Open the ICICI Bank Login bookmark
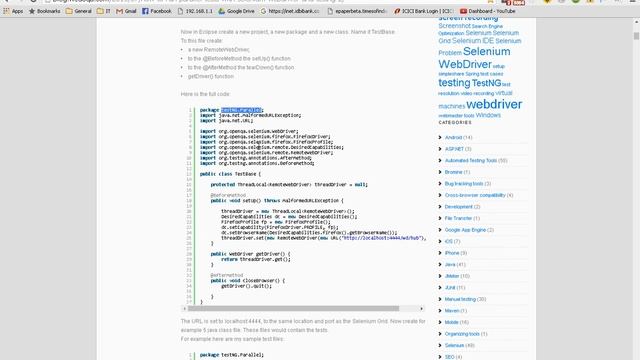640x360 pixels. (x=423, y=11)
